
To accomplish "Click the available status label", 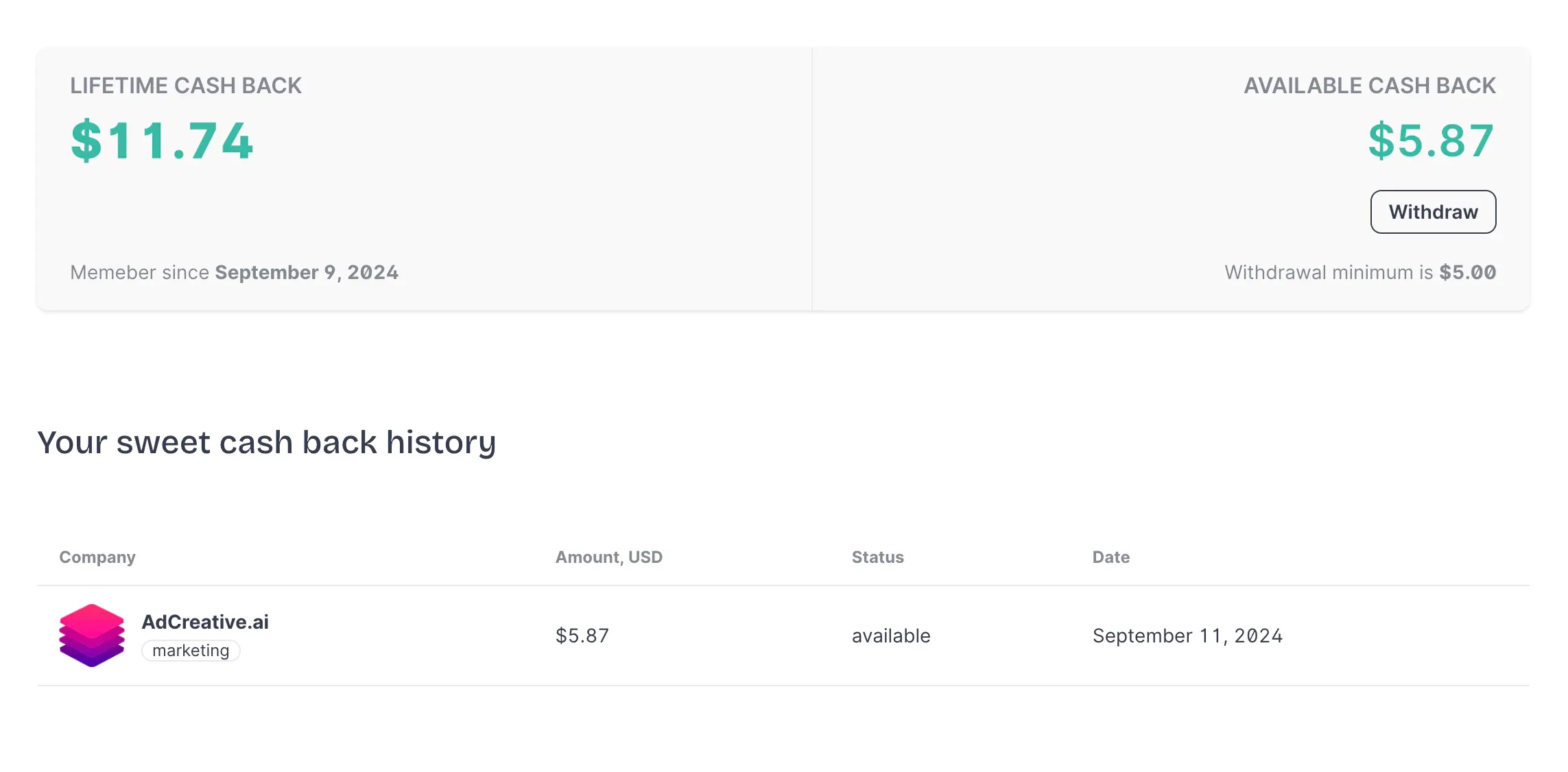I will click(890, 636).
